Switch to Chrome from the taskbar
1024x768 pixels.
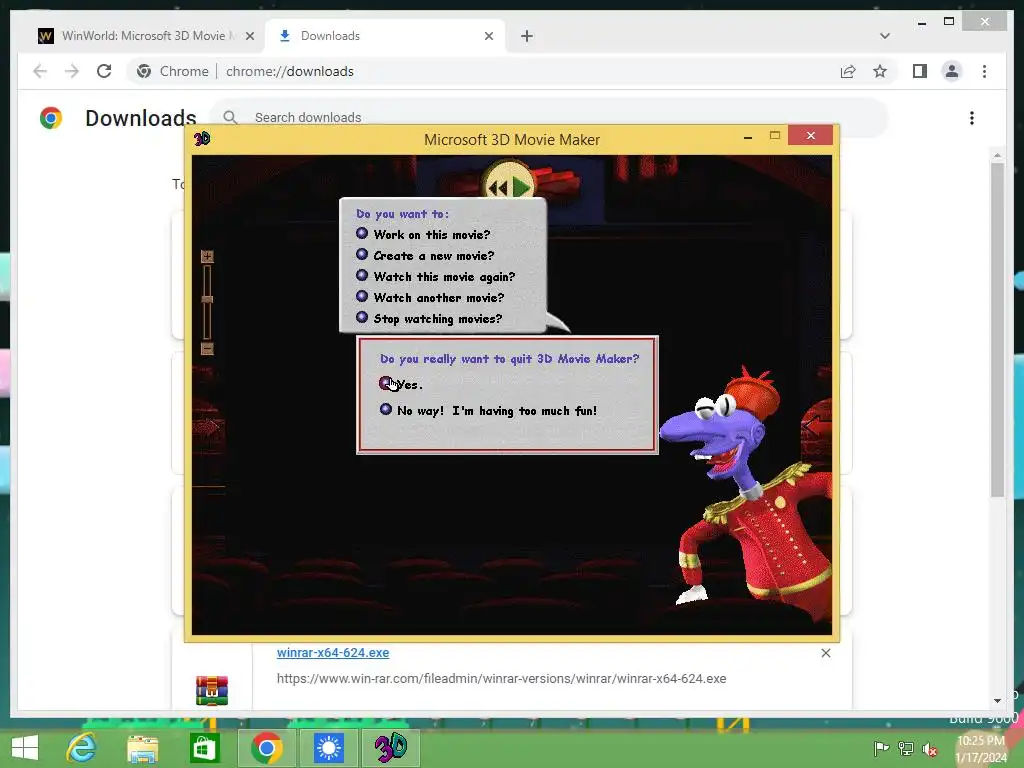pos(266,748)
